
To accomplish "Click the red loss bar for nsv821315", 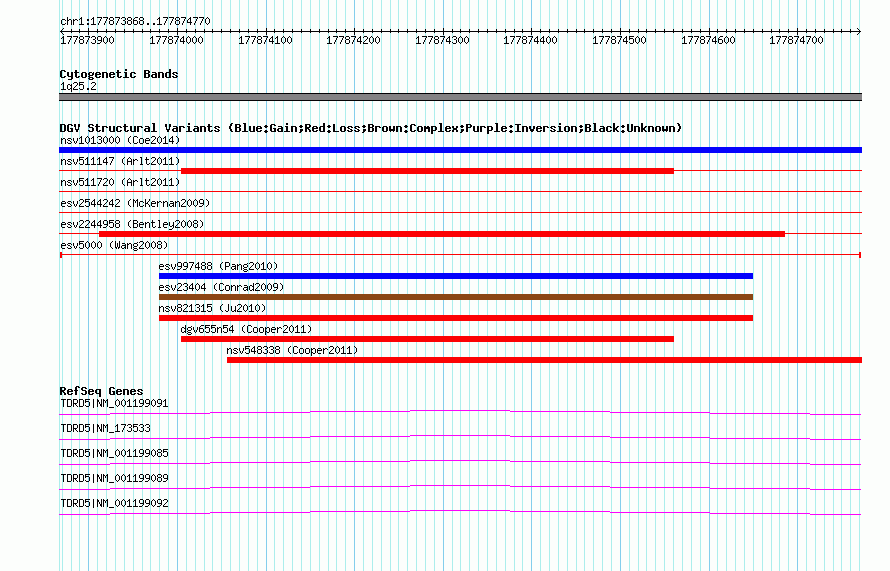I will (456, 318).
